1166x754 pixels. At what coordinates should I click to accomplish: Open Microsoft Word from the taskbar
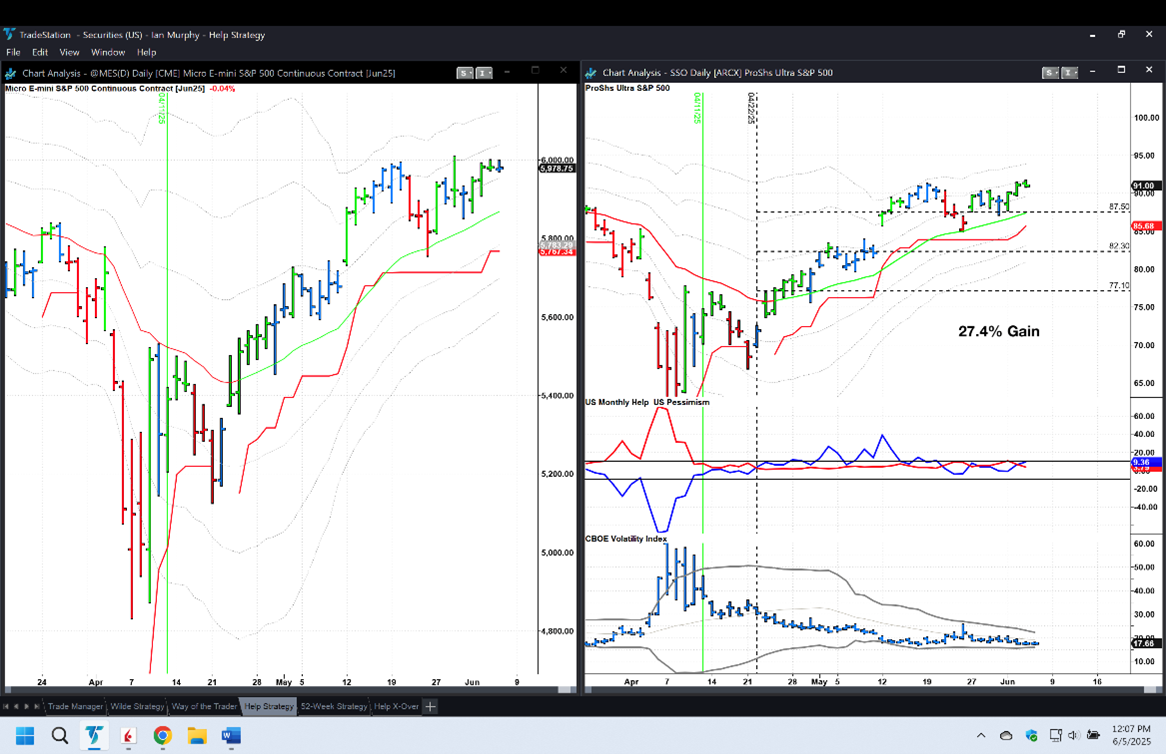[231, 736]
